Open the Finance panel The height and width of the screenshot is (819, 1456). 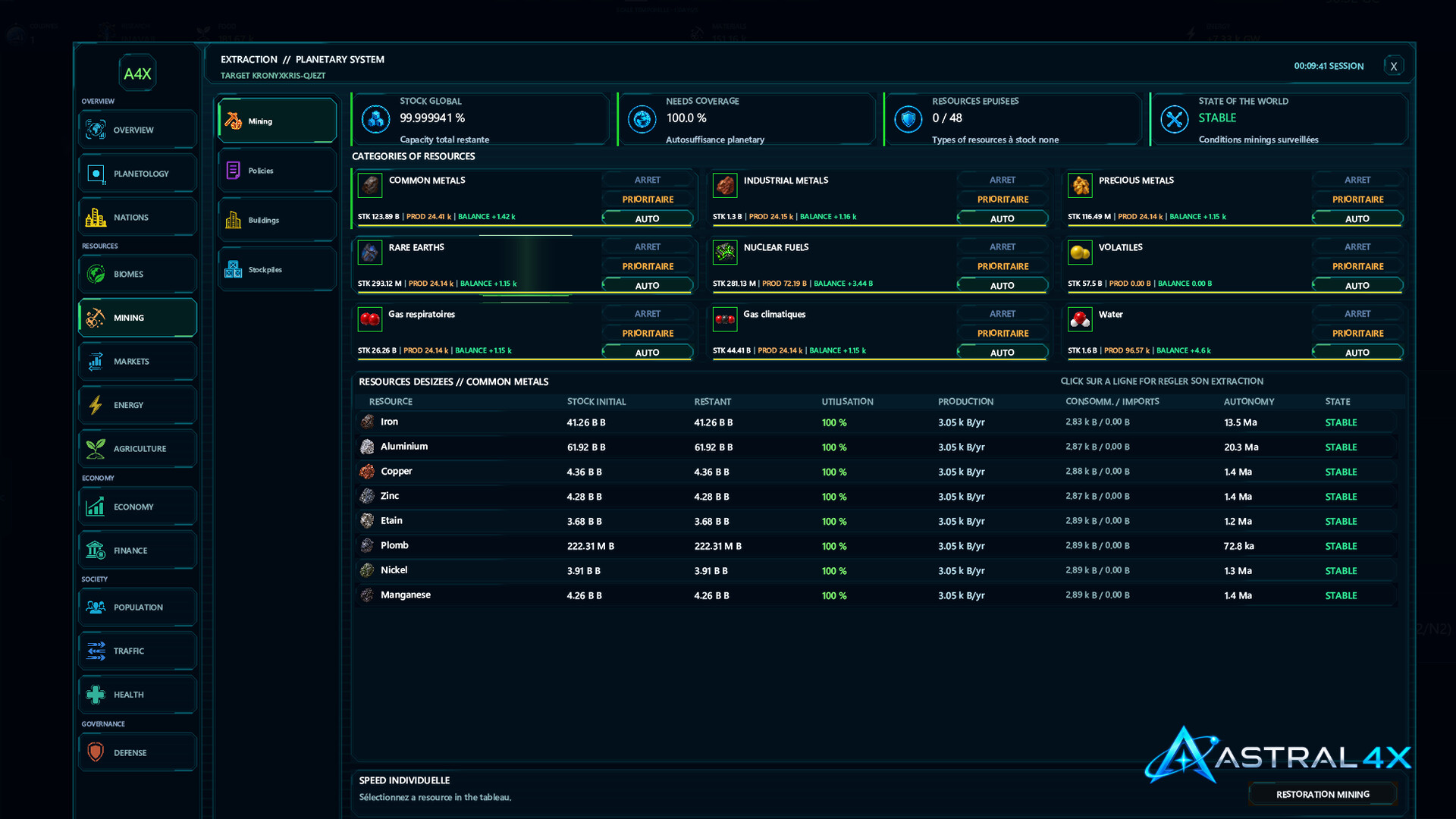pos(137,551)
